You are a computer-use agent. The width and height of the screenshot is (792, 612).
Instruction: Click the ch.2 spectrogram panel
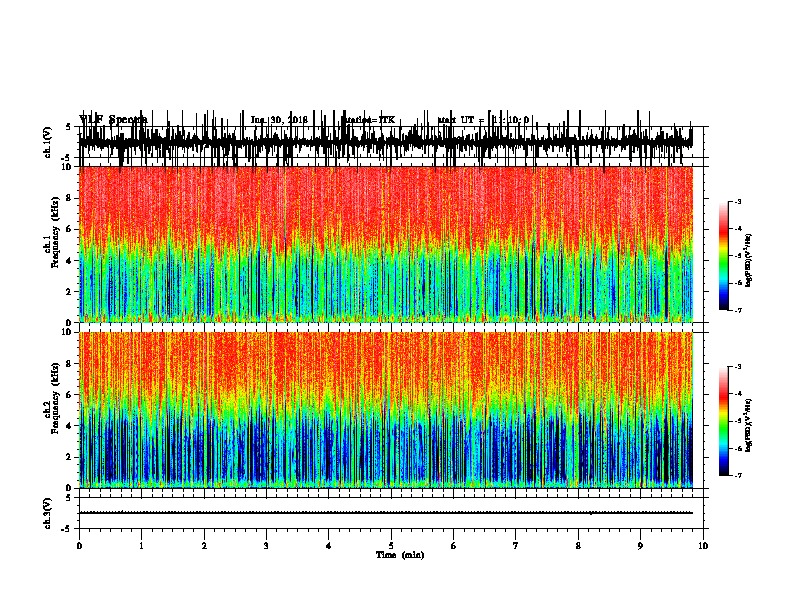click(386, 410)
